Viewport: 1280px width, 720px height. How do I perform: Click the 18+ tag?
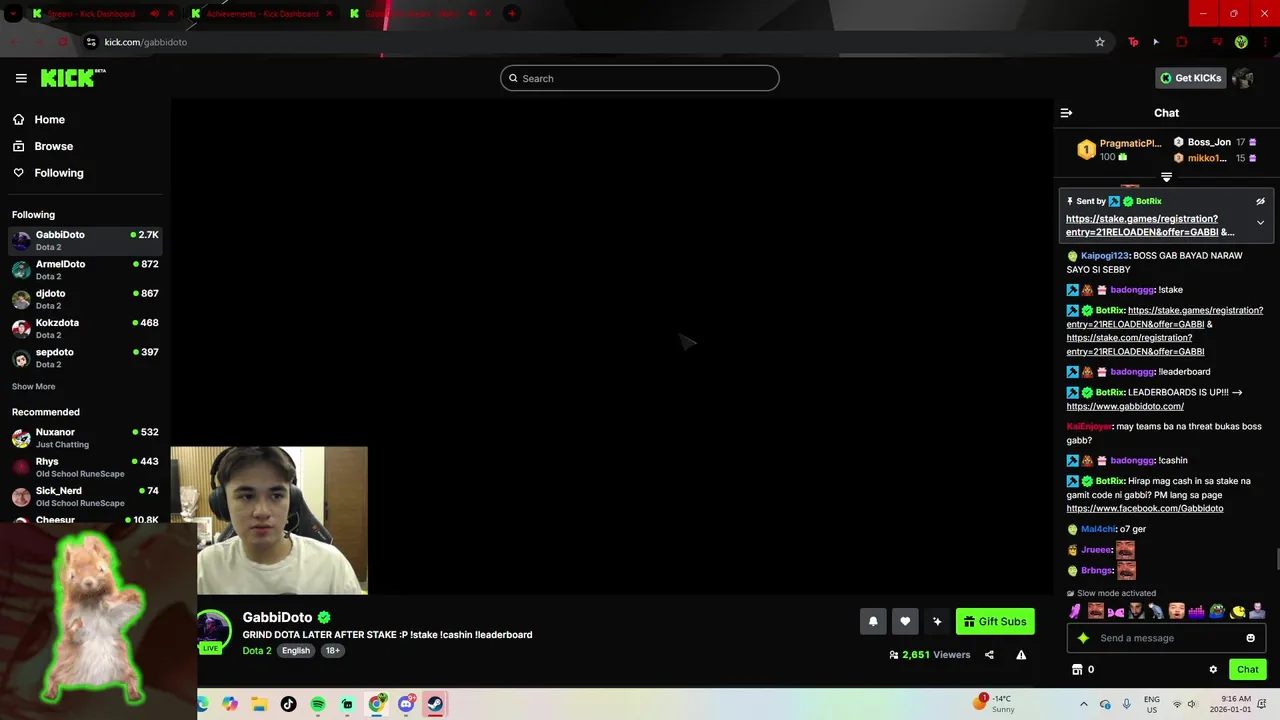(333, 650)
